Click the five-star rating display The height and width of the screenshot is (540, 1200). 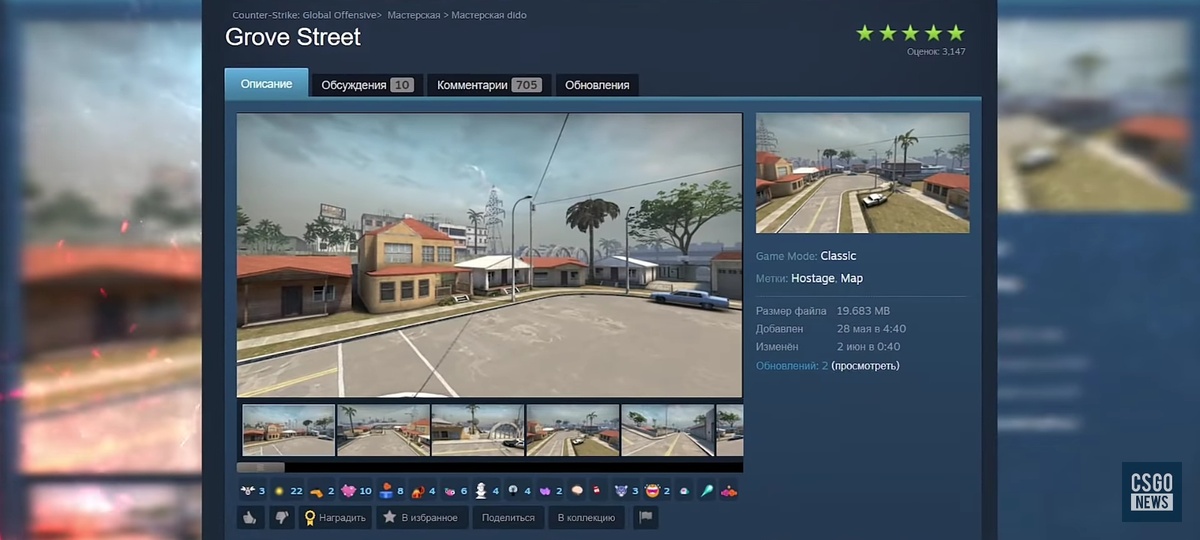pyautogui.click(x=910, y=33)
